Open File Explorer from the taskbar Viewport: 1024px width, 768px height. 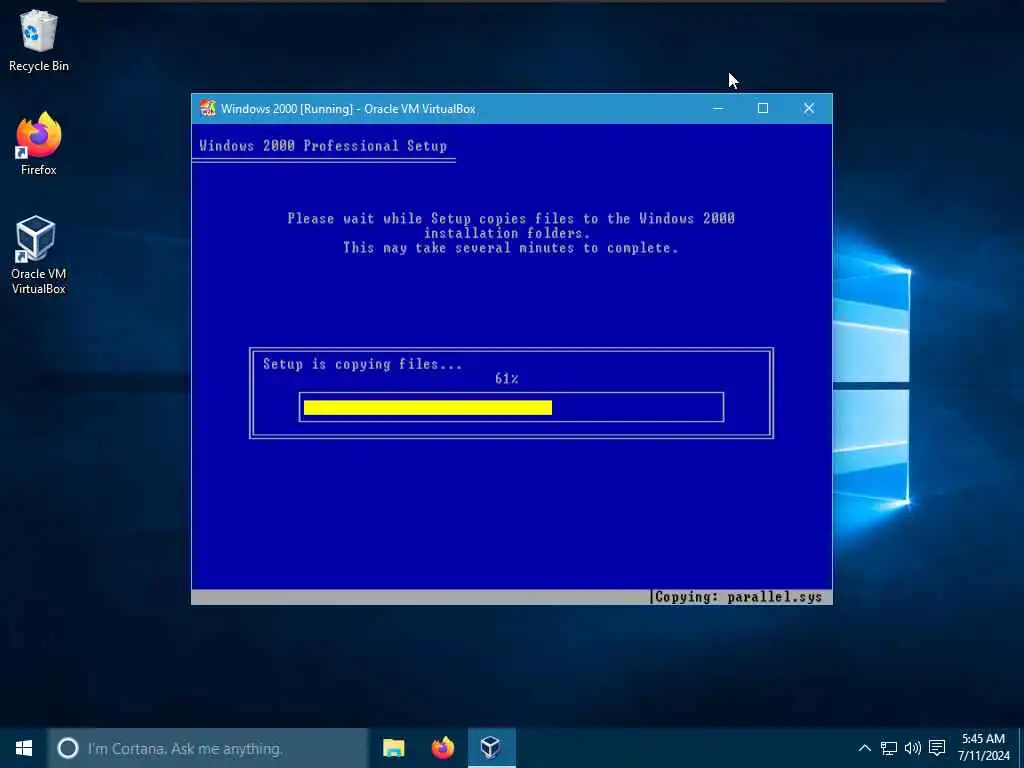(x=393, y=748)
